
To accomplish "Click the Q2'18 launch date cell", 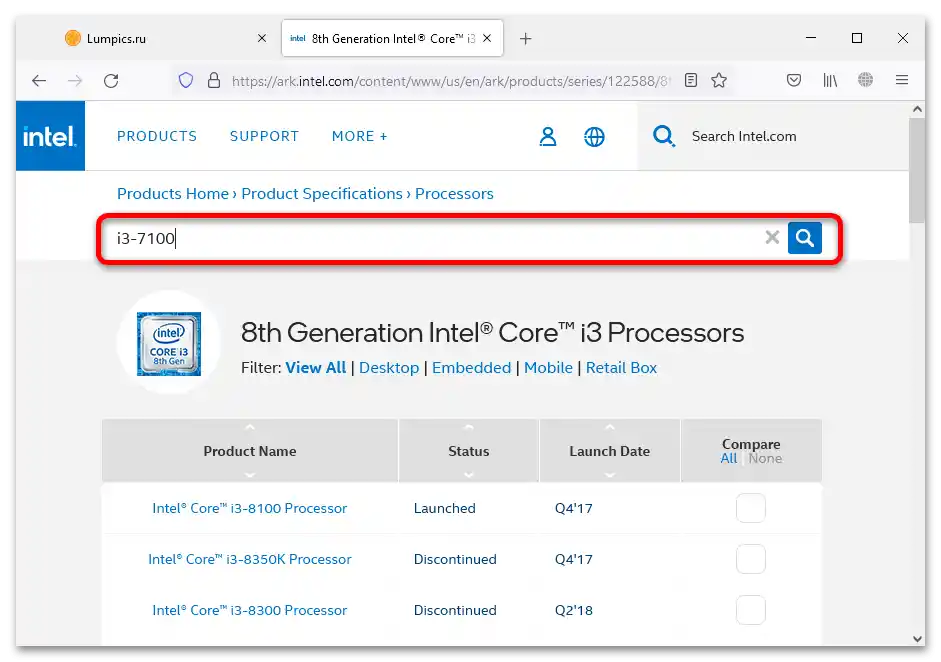I will coord(574,610).
